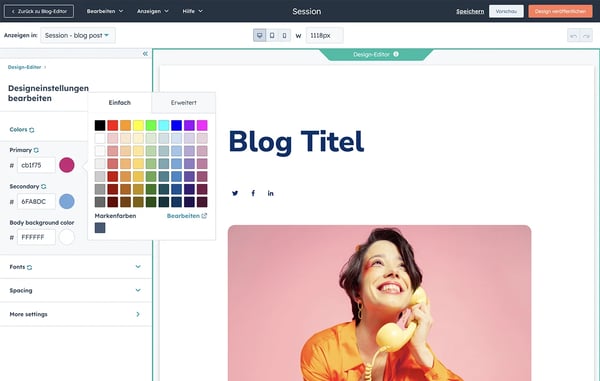Click the Design-Editor breadcrumb link
This screenshot has width=600, height=381.
tap(24, 67)
